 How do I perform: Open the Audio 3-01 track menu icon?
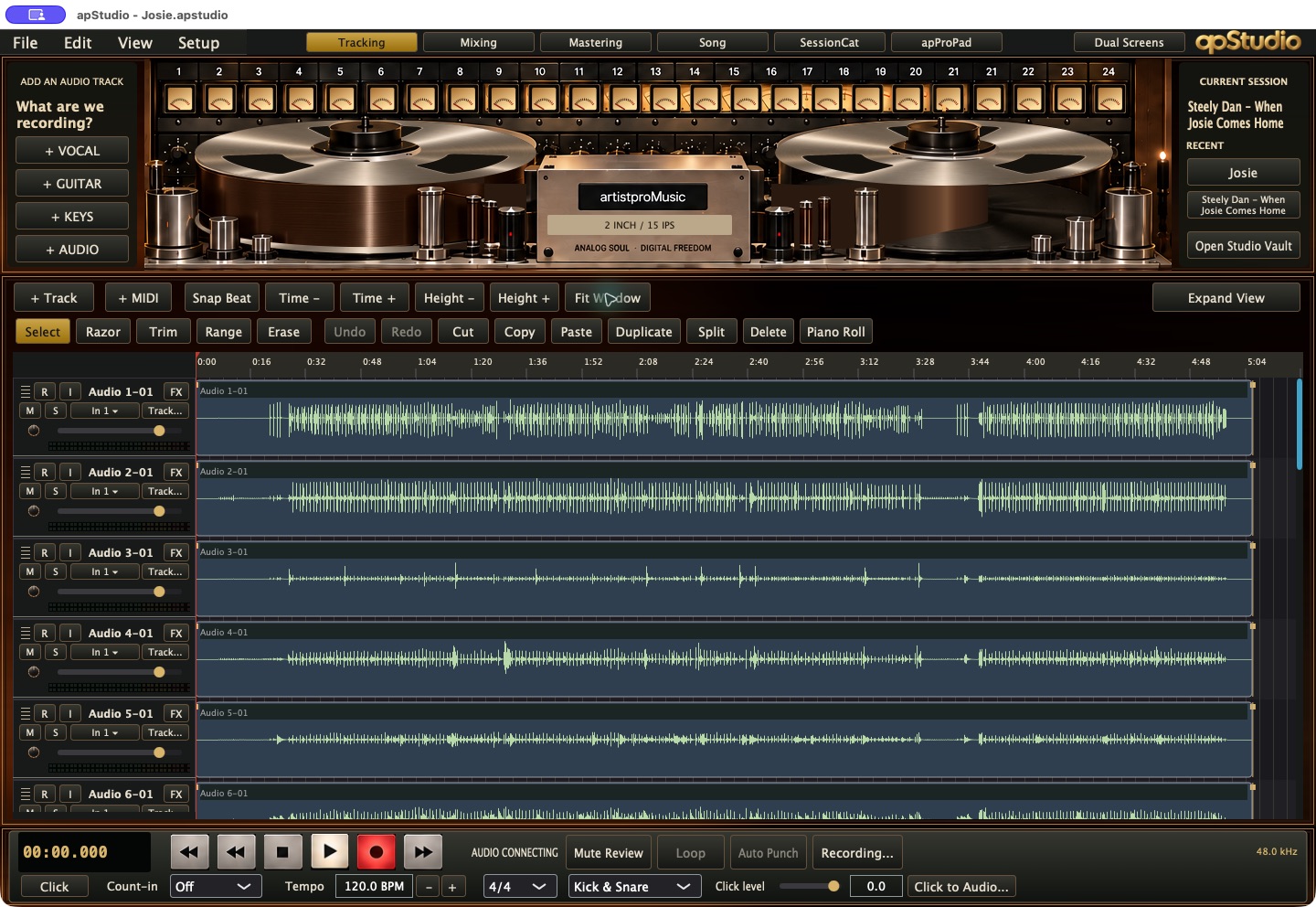tap(26, 552)
